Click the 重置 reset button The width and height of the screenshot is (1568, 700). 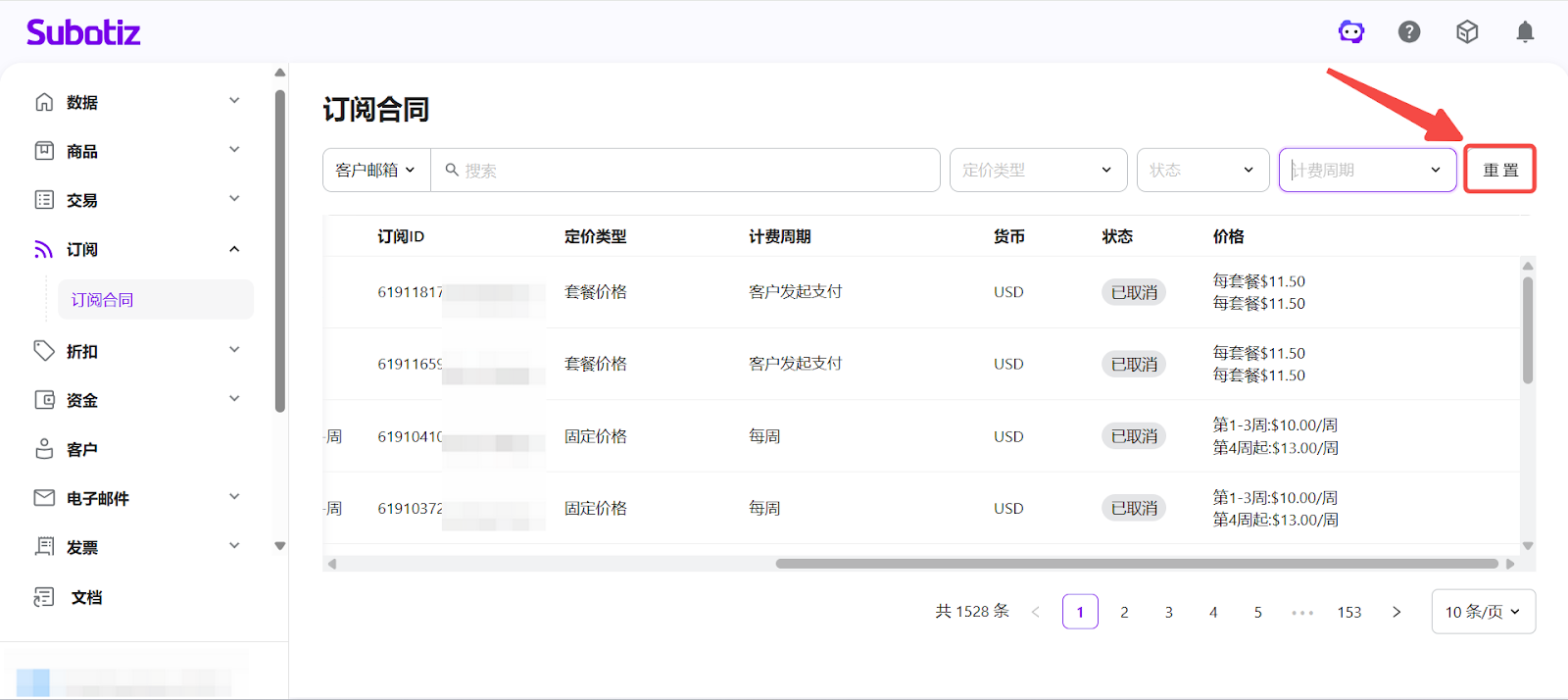(1499, 170)
